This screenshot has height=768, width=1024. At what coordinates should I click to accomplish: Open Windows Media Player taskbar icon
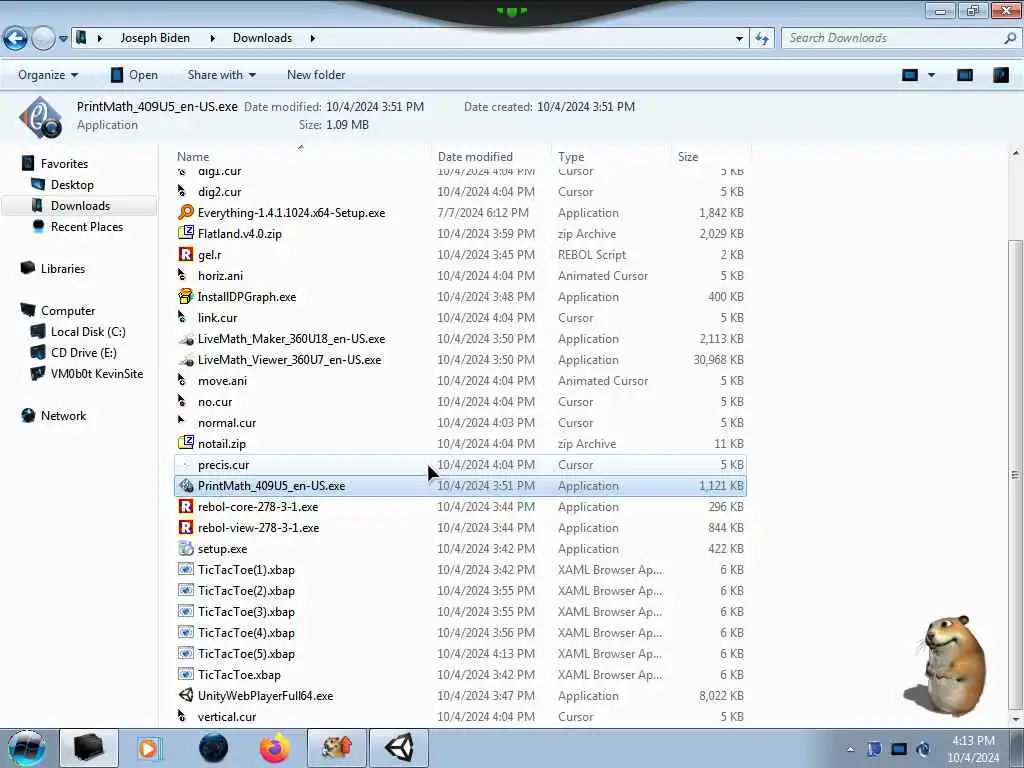pyautogui.click(x=150, y=748)
